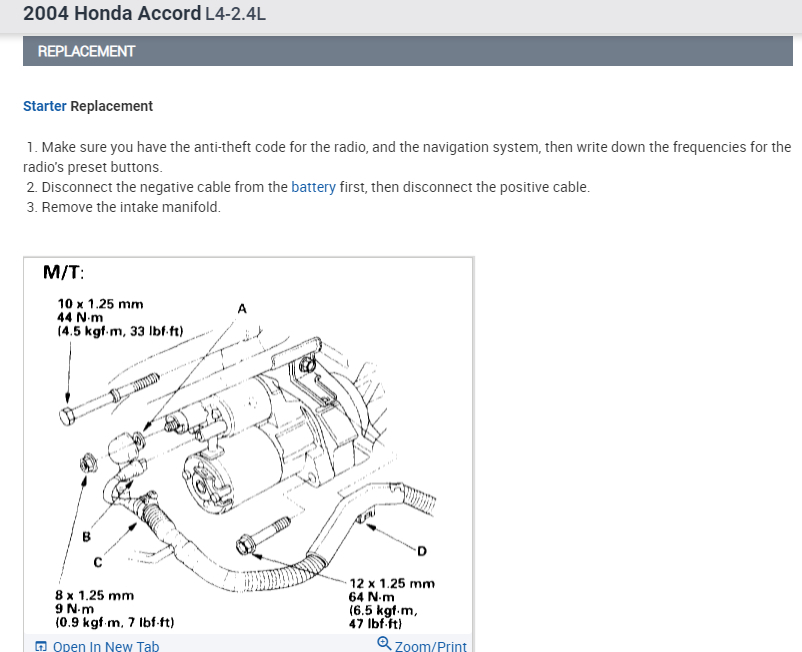
Task: Click callout letter B in diagram
Action: tap(86, 536)
